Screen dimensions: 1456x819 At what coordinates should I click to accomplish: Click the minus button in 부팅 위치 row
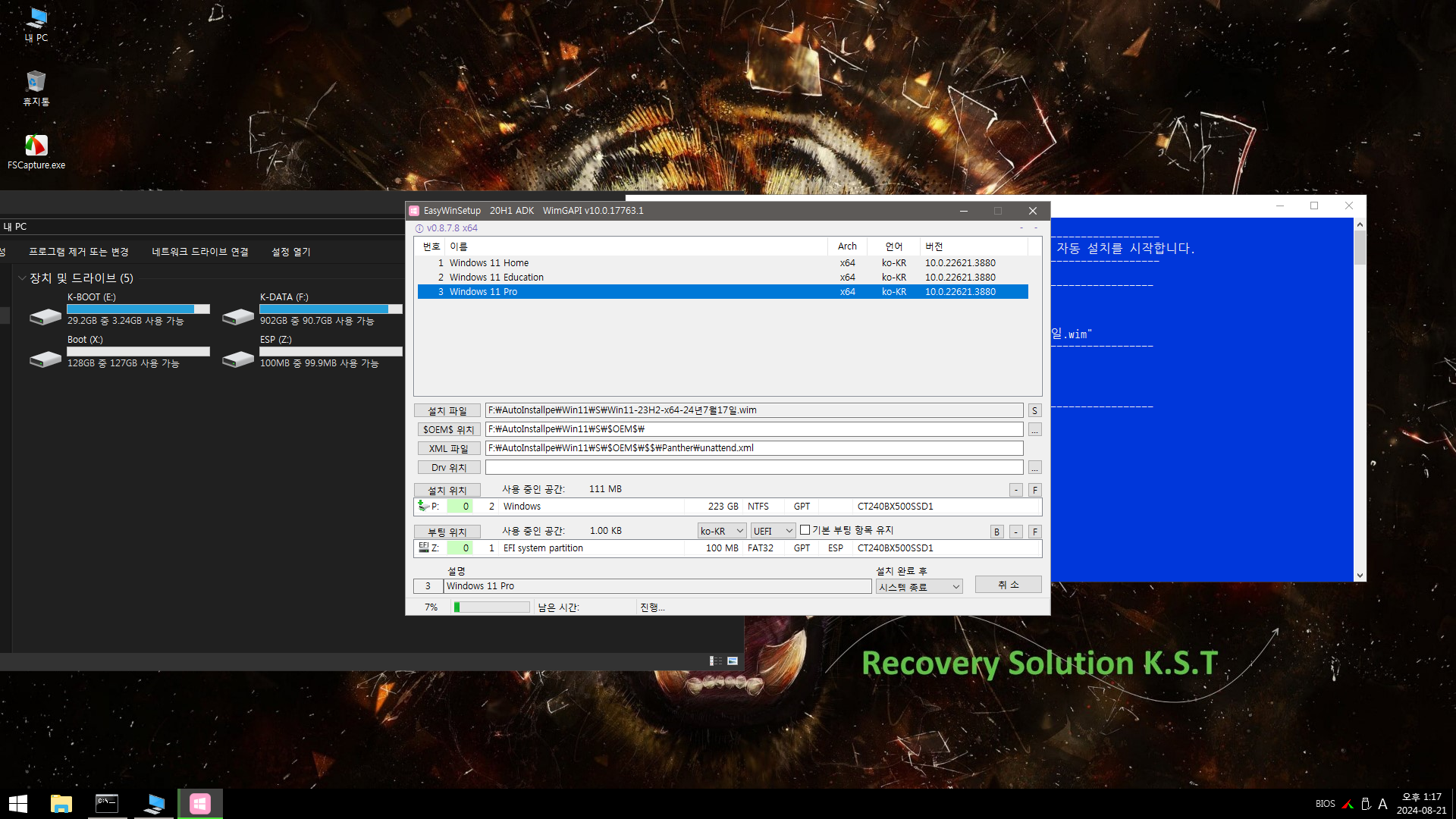pos(1016,532)
